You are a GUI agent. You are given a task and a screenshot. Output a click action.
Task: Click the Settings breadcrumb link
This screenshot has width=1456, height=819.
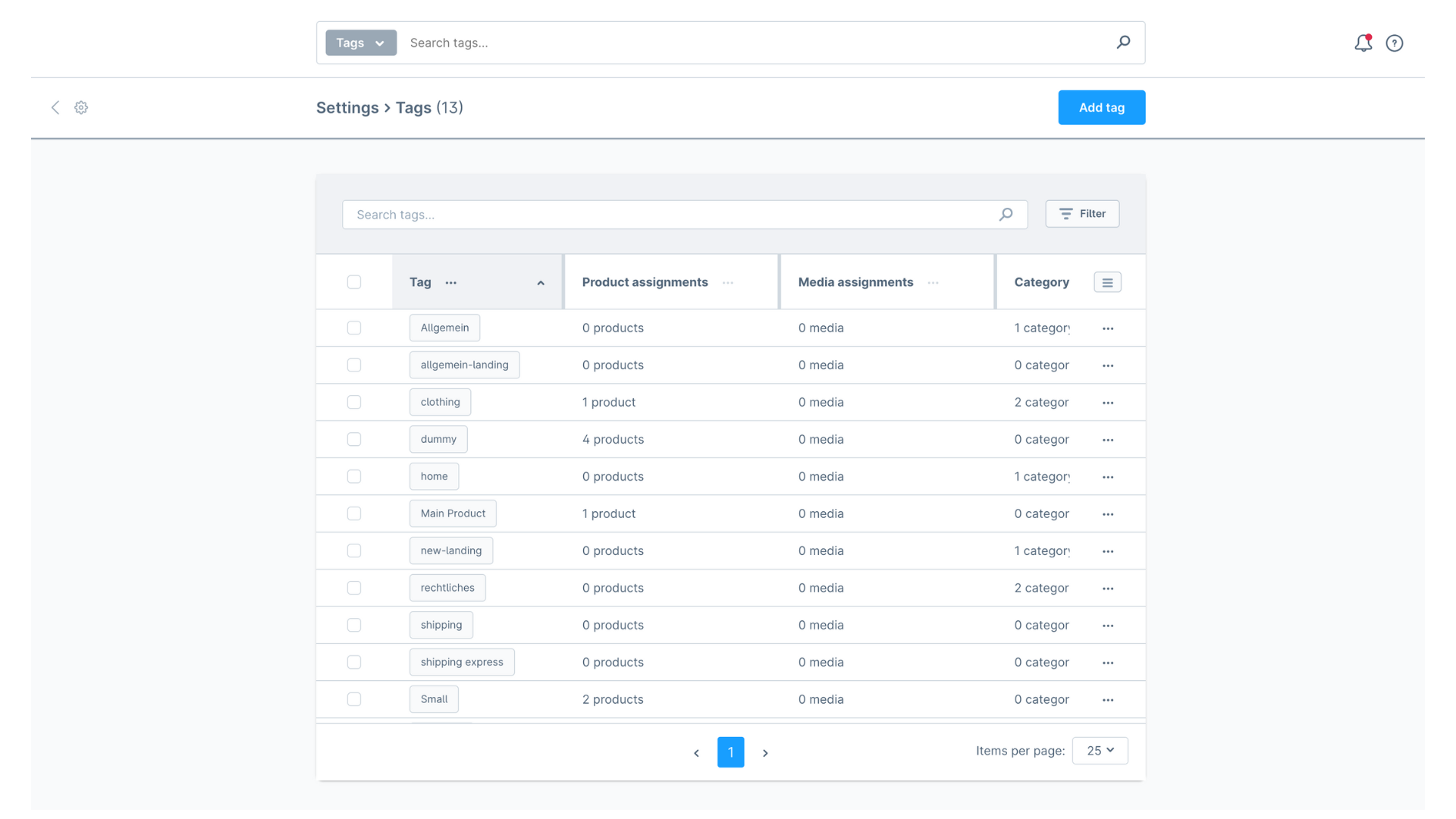[x=347, y=108]
